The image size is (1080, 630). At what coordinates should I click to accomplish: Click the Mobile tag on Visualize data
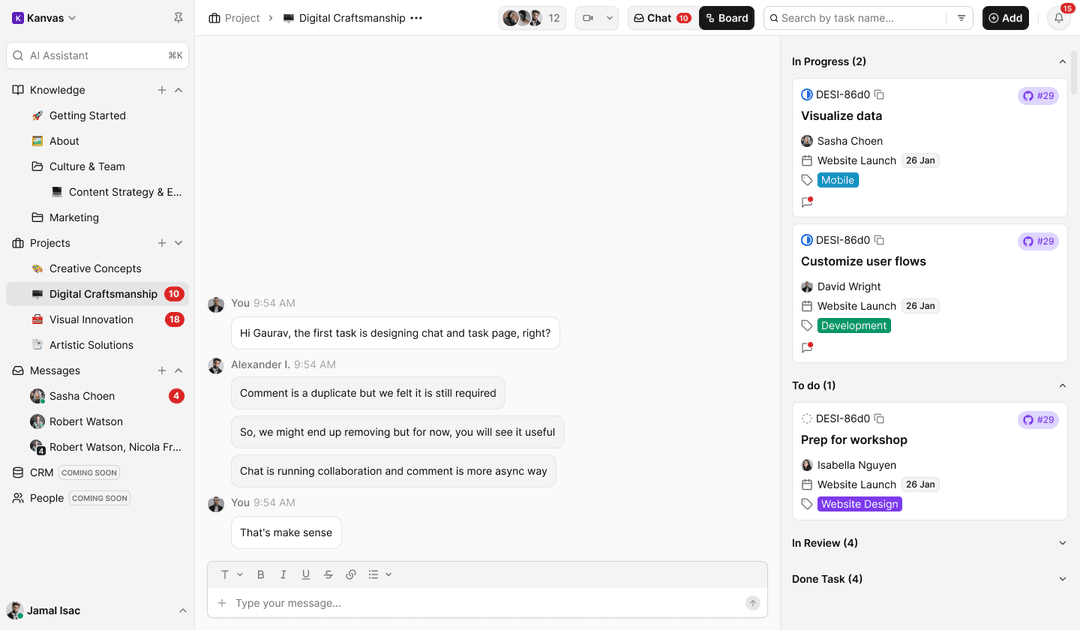[838, 180]
